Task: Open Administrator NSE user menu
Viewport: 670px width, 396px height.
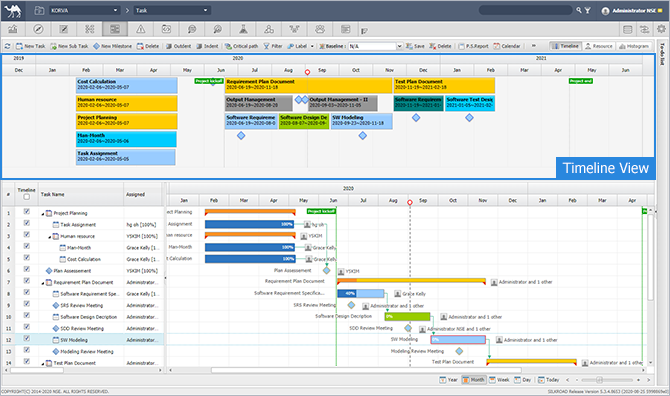Action: pos(632,11)
